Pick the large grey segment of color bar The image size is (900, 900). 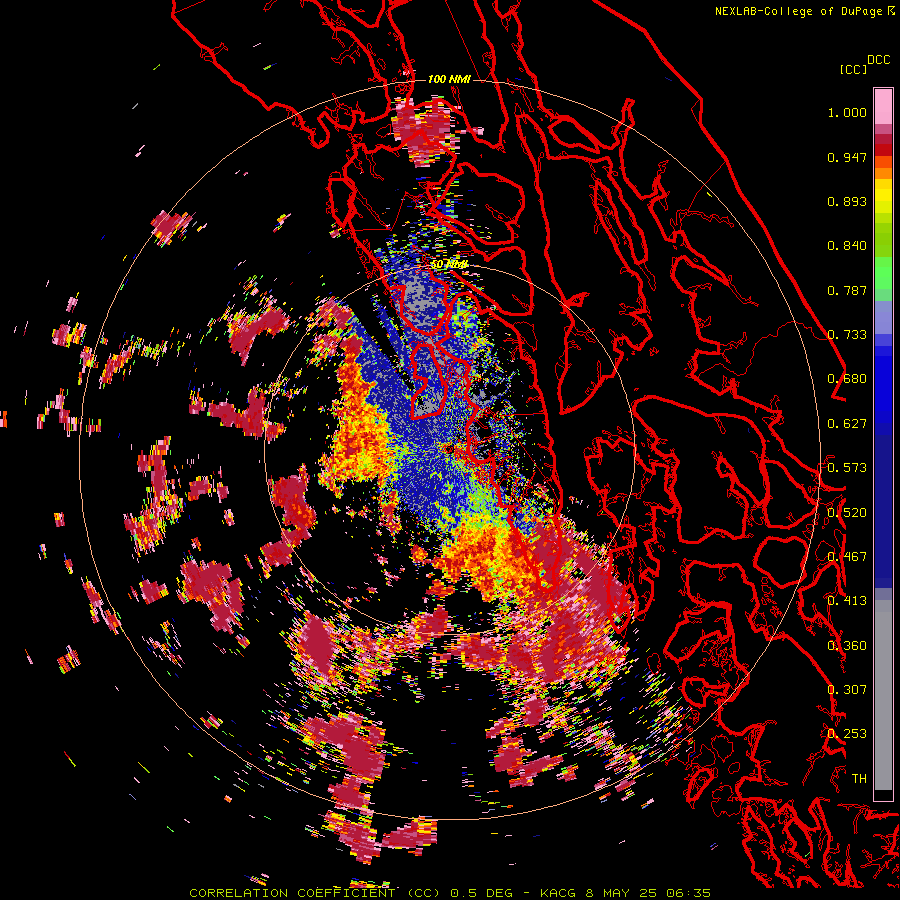pos(883,700)
